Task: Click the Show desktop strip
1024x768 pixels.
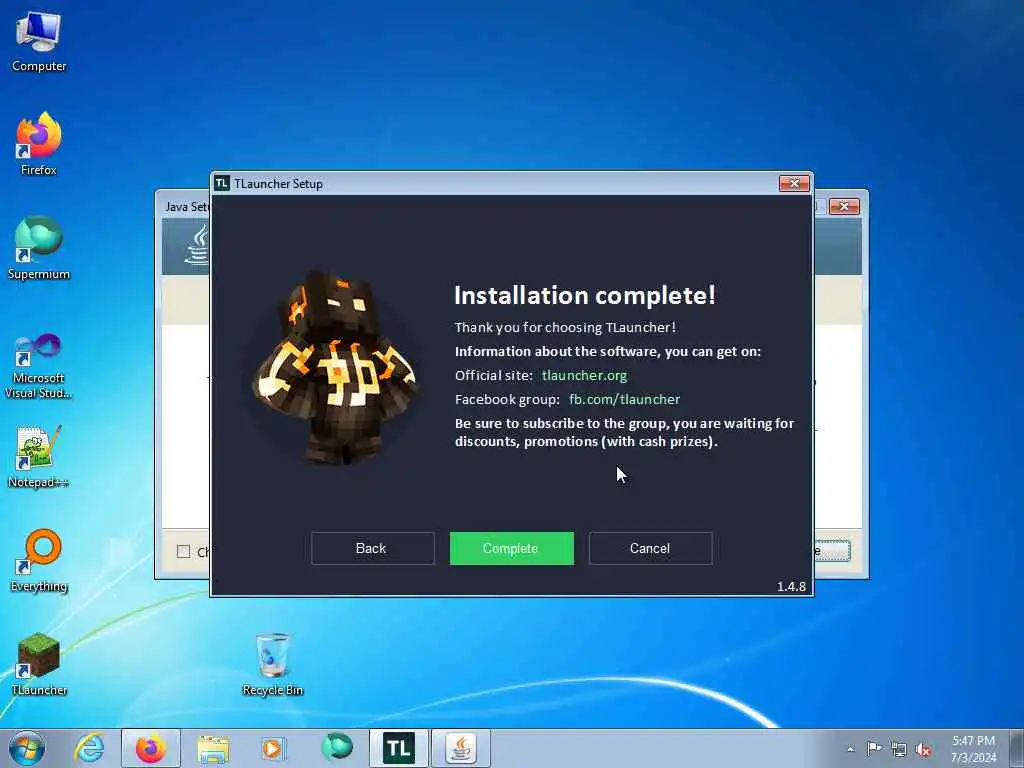Action: [1017, 748]
